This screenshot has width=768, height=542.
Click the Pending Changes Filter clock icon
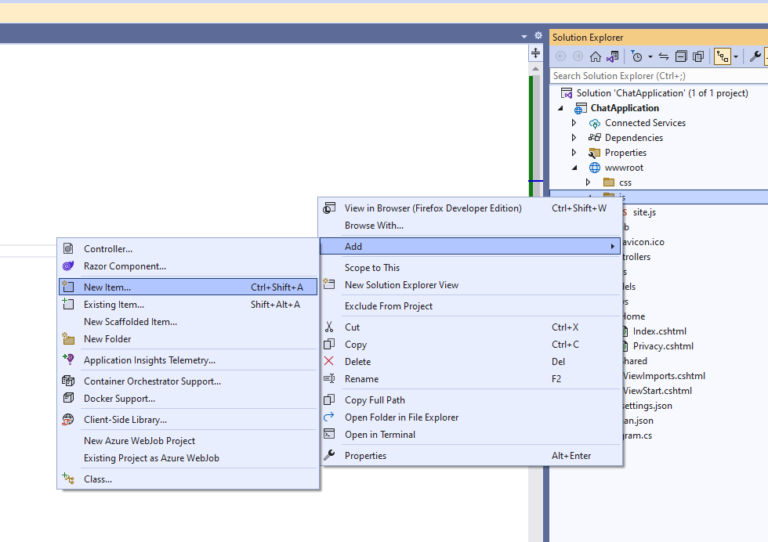pos(636,57)
